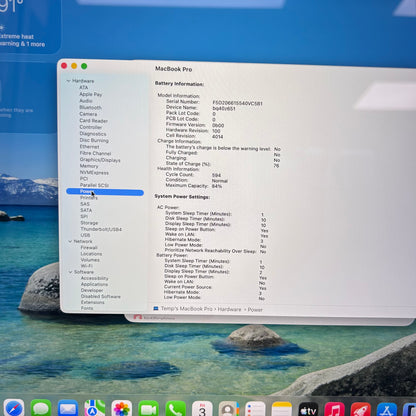Select Camera in the sidebar
416x416 pixels.
pyautogui.click(x=88, y=114)
